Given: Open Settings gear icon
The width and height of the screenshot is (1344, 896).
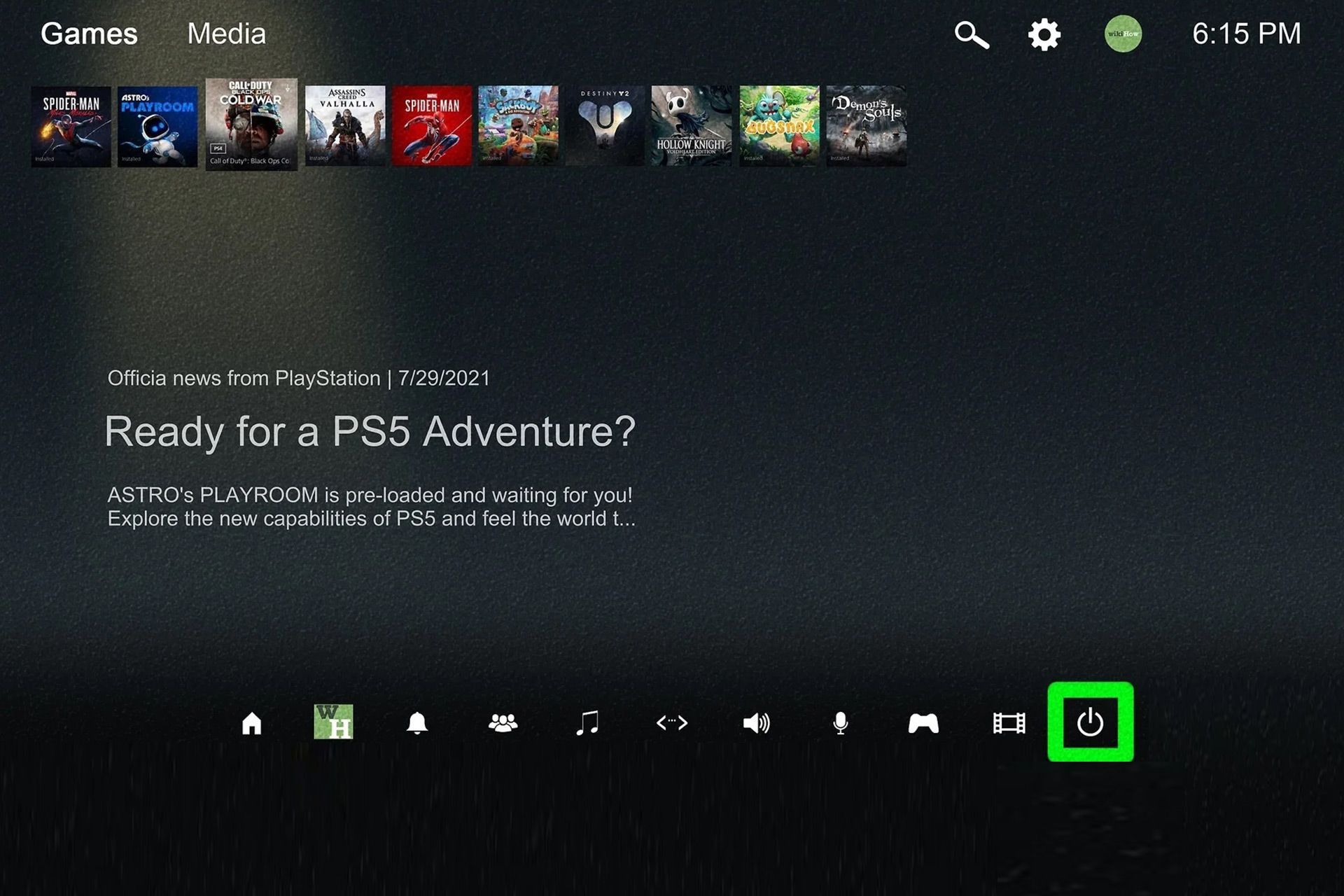Looking at the screenshot, I should pos(1044,34).
